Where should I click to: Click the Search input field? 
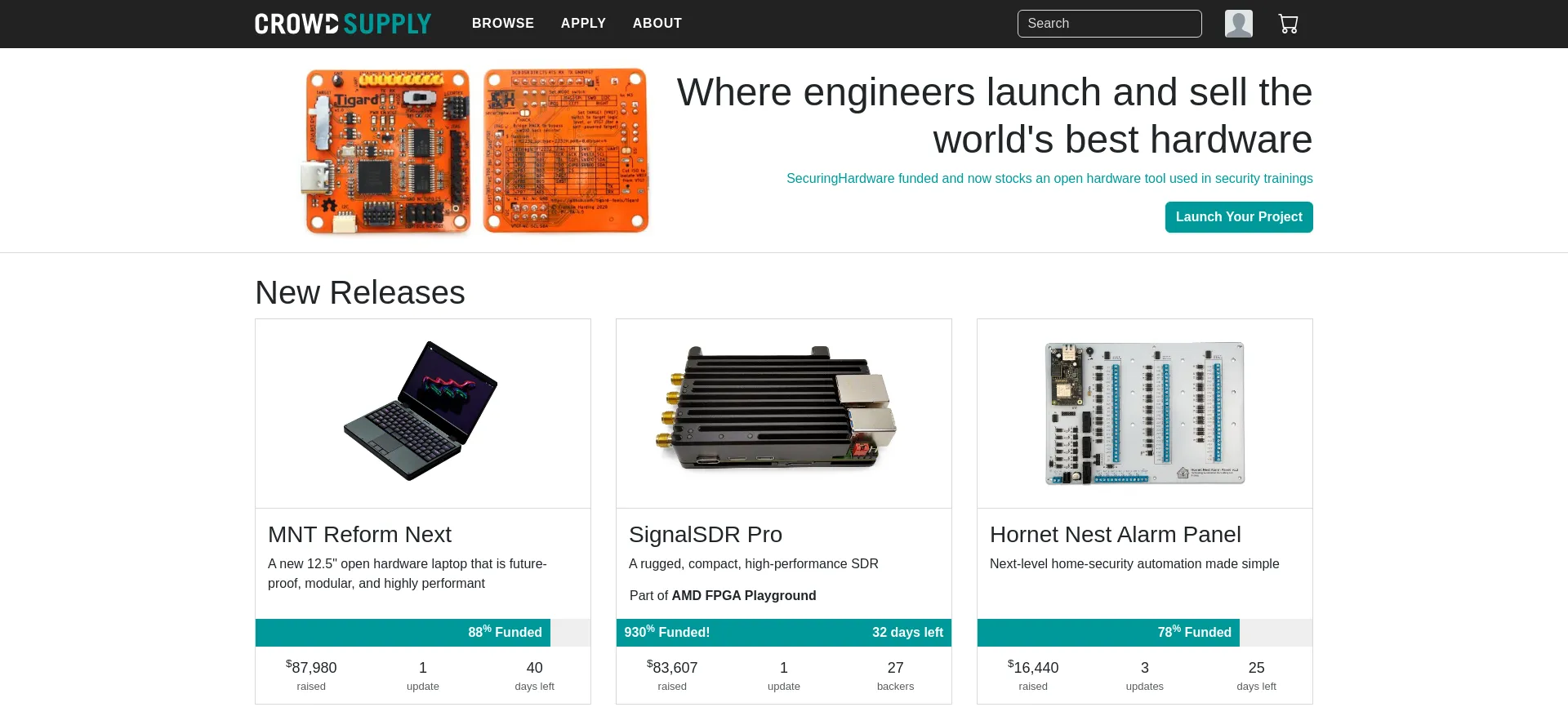[1109, 24]
